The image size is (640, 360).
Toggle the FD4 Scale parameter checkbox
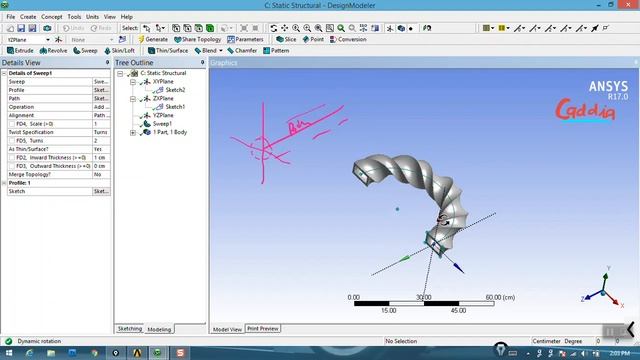click(12, 124)
